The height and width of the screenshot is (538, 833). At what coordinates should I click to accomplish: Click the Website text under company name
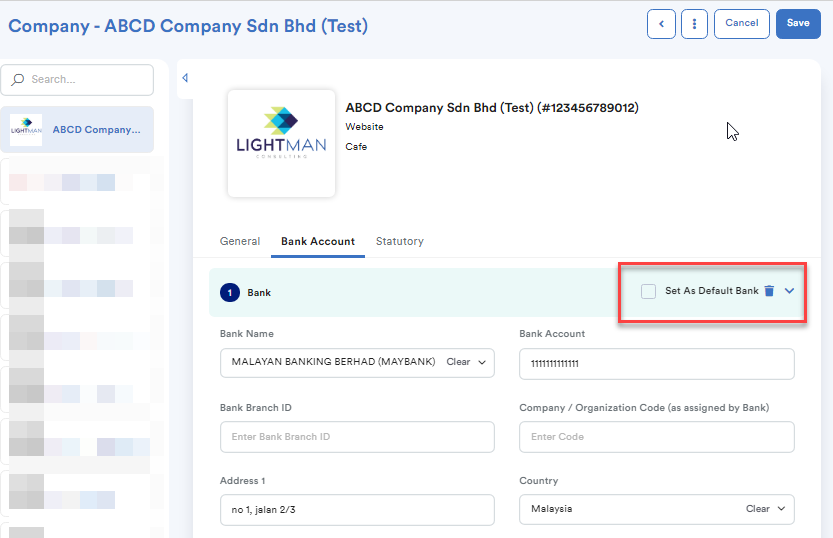pos(364,127)
